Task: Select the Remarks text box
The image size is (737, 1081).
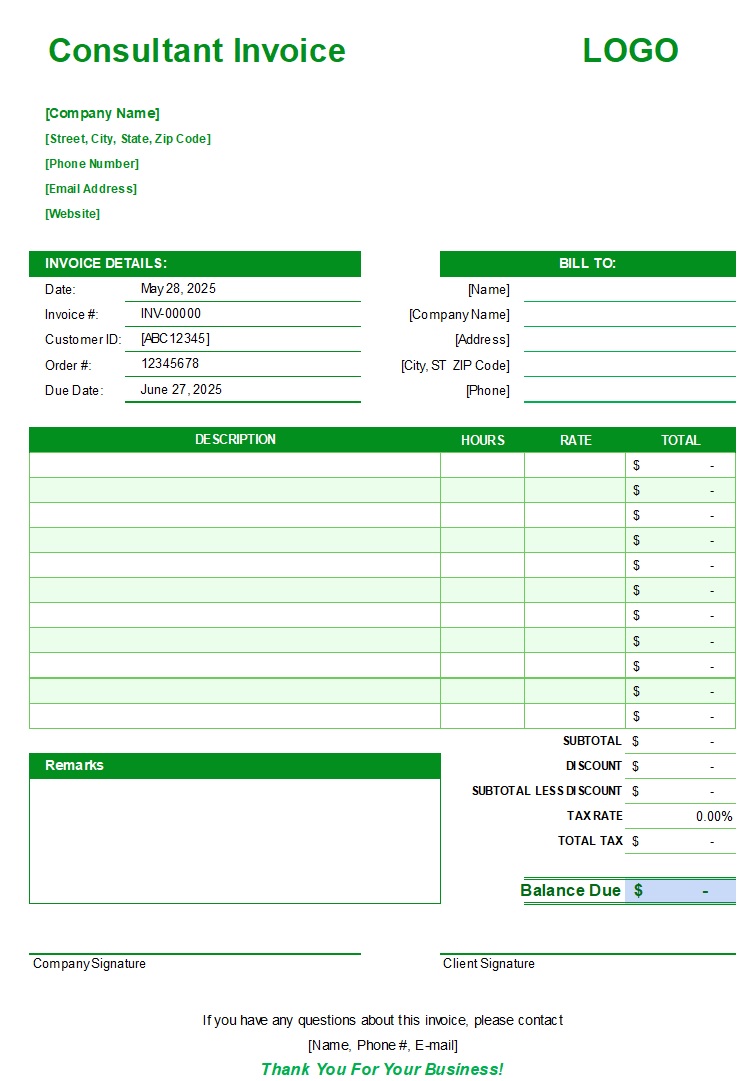Action: coord(234,841)
